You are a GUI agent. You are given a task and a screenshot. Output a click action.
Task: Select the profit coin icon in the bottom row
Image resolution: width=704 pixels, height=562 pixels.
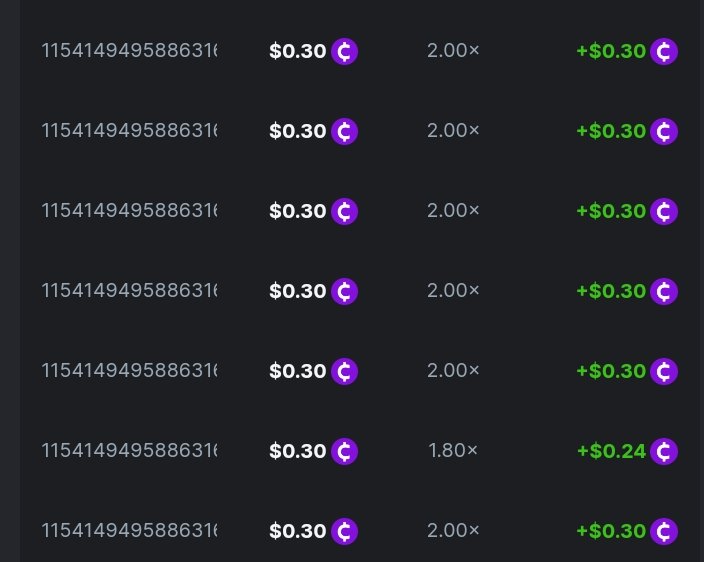pos(664,531)
